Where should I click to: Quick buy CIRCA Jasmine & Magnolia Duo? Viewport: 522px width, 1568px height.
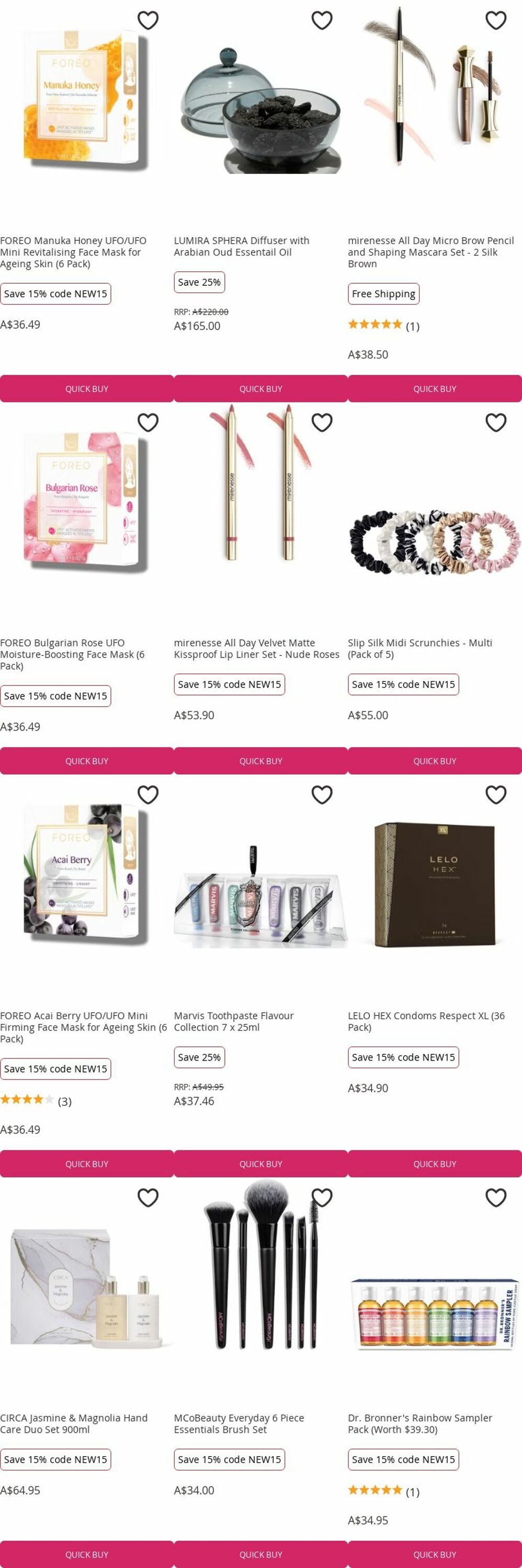87,1554
